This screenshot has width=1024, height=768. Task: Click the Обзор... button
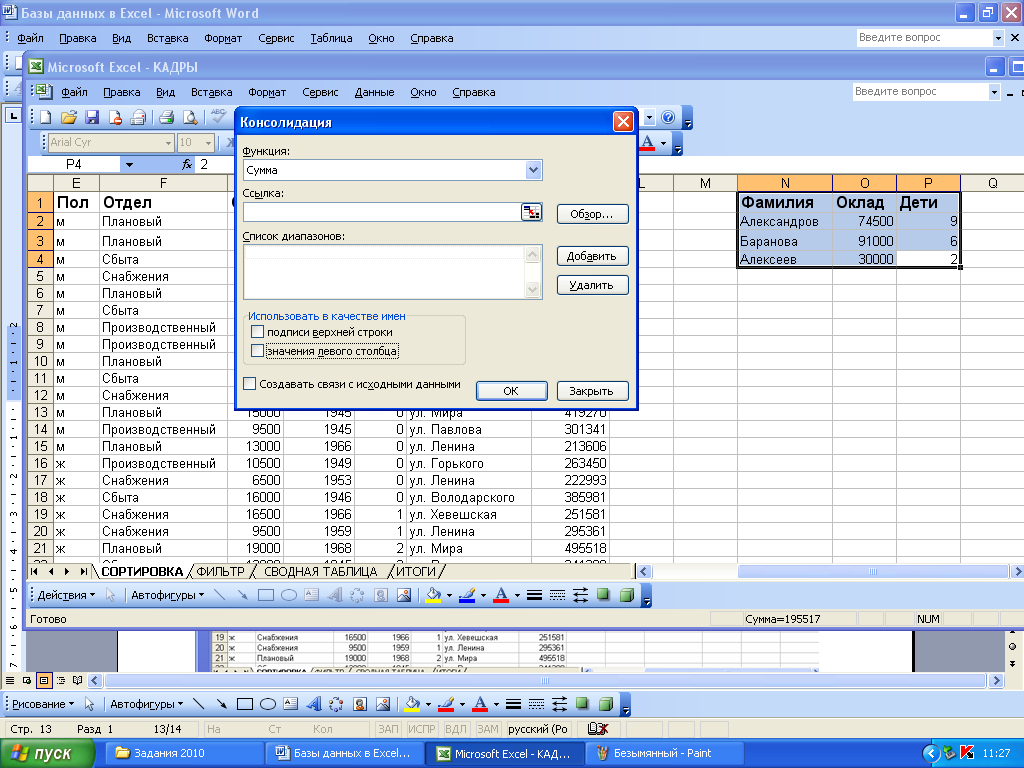point(592,214)
